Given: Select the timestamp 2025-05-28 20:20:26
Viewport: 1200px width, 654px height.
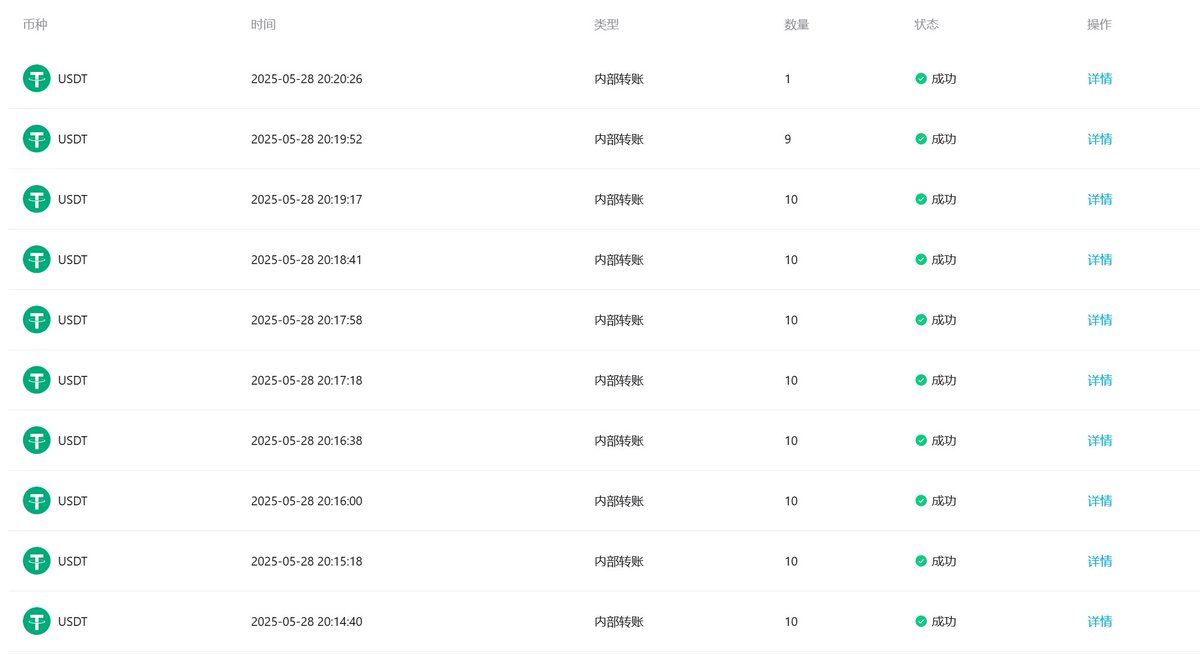Looking at the screenshot, I should point(307,79).
